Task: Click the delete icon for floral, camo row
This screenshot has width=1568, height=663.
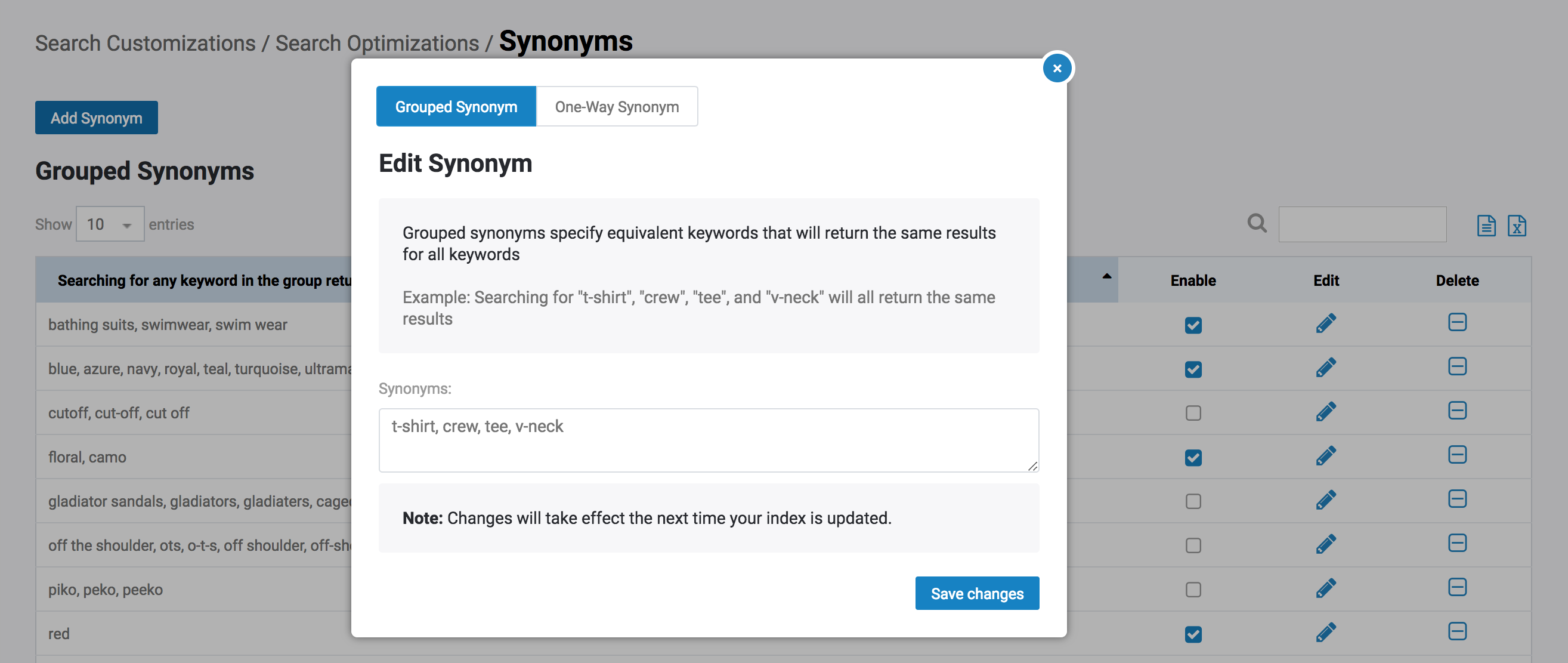Action: 1456,455
